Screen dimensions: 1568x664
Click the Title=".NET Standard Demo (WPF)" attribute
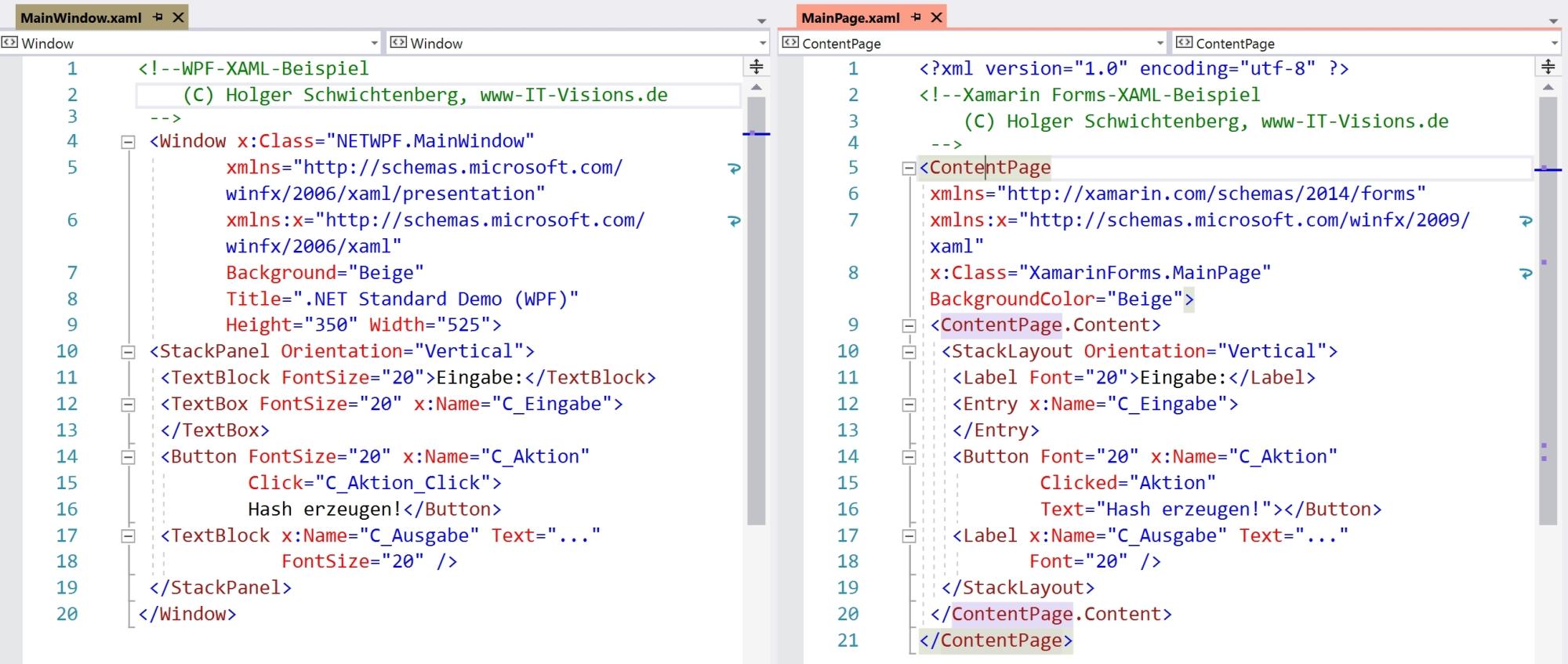[402, 299]
